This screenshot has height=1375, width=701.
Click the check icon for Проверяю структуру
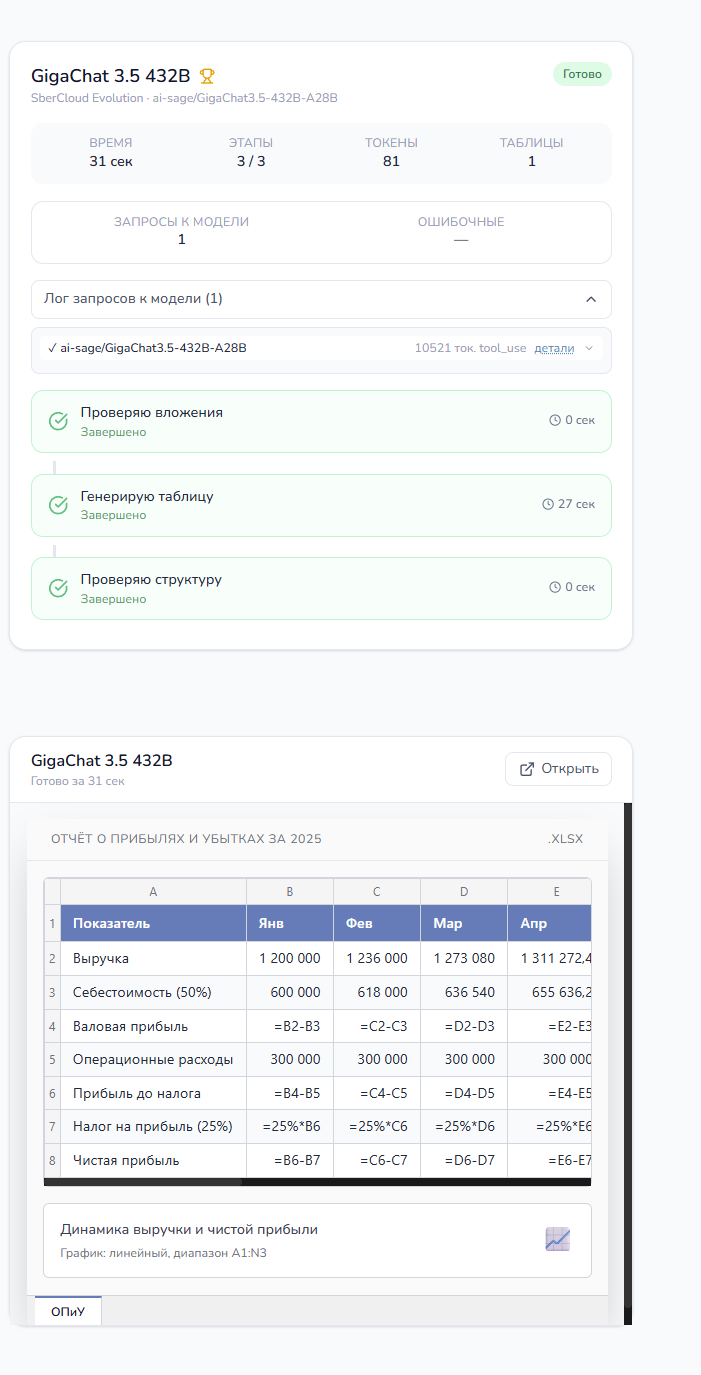click(58, 588)
